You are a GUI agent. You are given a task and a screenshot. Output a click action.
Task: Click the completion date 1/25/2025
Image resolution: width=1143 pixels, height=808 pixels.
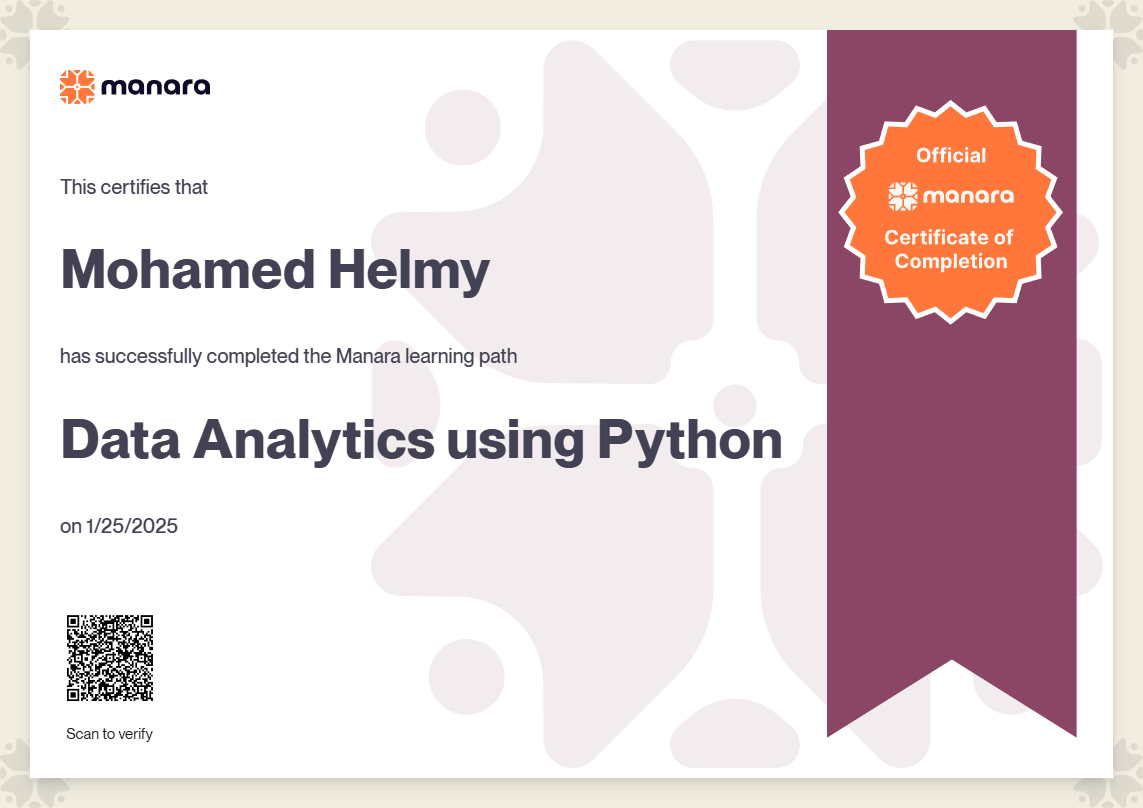pyautogui.click(x=131, y=525)
